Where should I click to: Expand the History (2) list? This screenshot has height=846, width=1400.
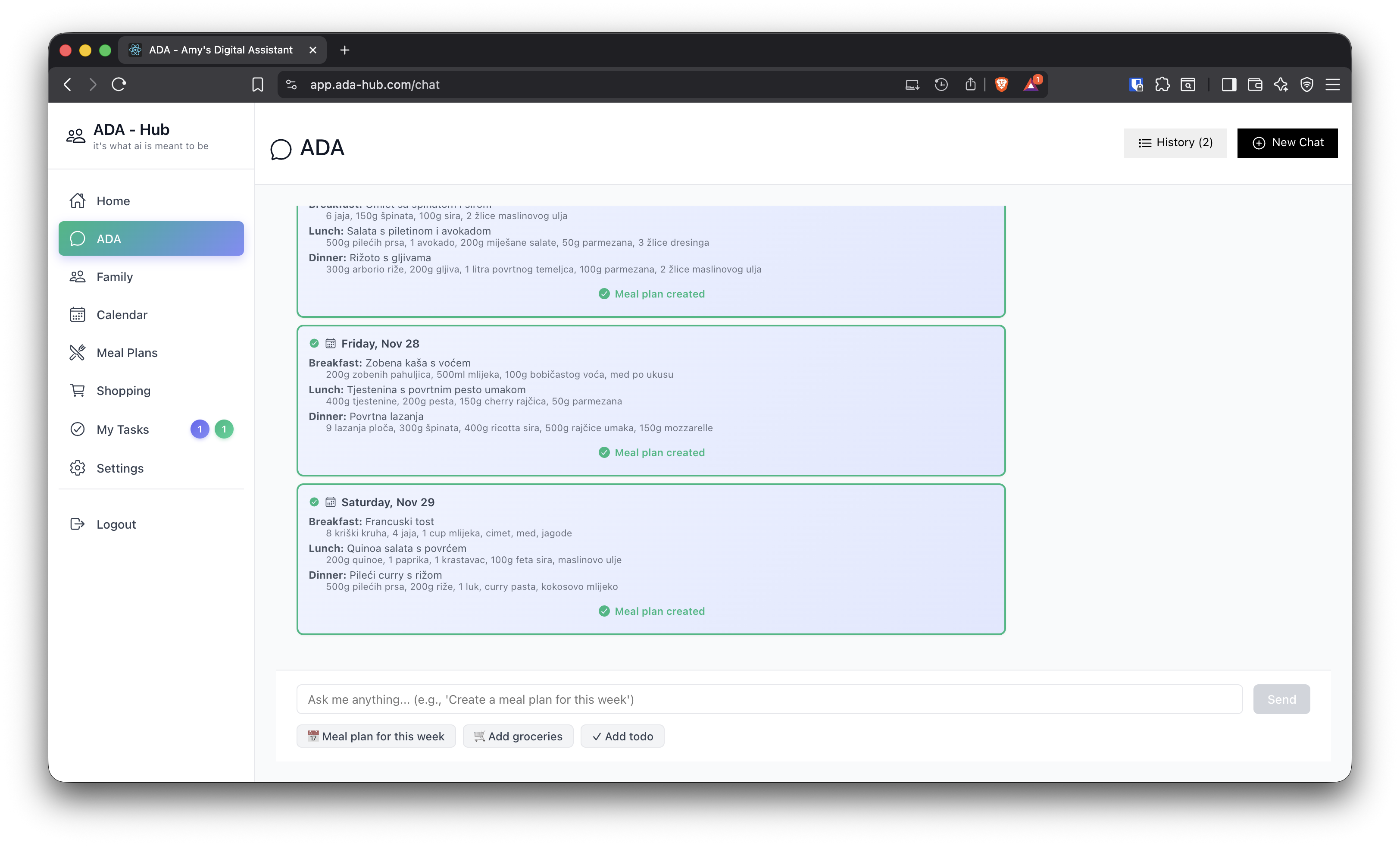(x=1175, y=143)
